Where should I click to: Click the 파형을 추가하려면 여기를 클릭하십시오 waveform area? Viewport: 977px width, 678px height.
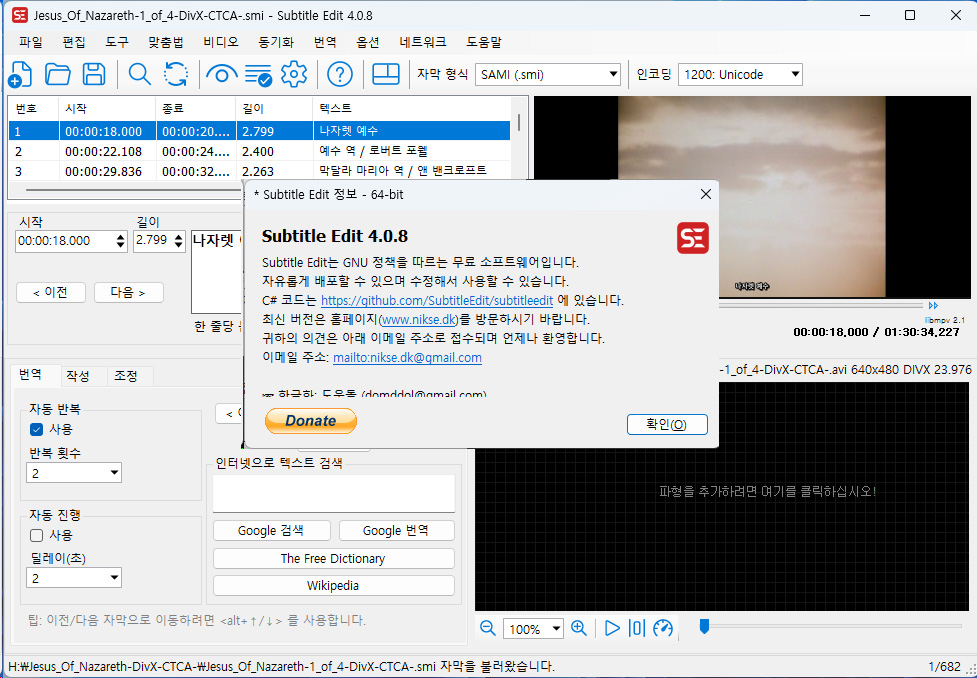tap(722, 496)
